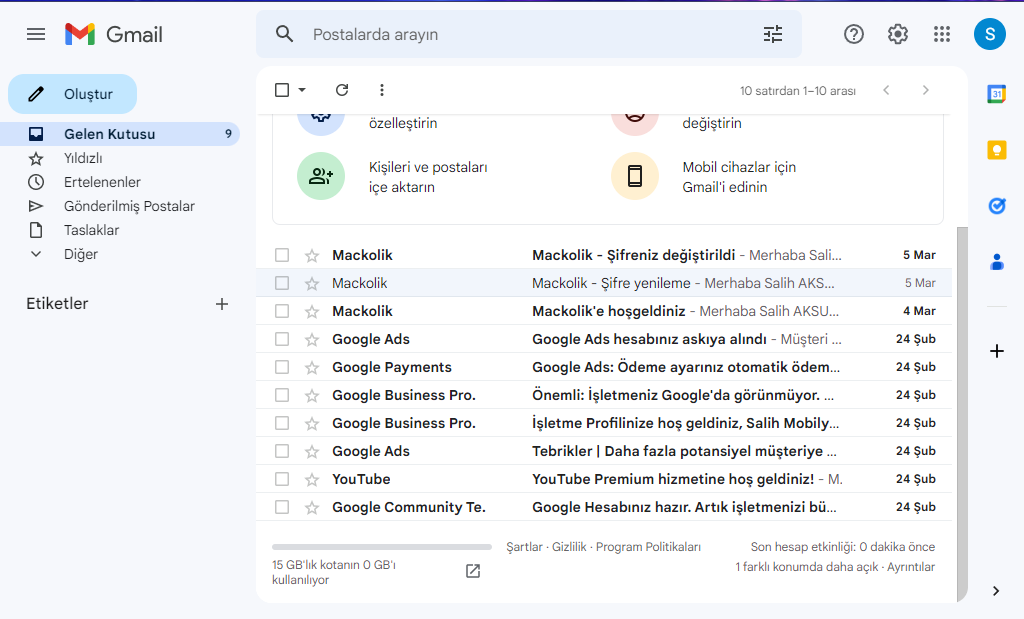The image size is (1024, 619).
Task: Click the mail list vertical scrollbar
Action: click(962, 414)
